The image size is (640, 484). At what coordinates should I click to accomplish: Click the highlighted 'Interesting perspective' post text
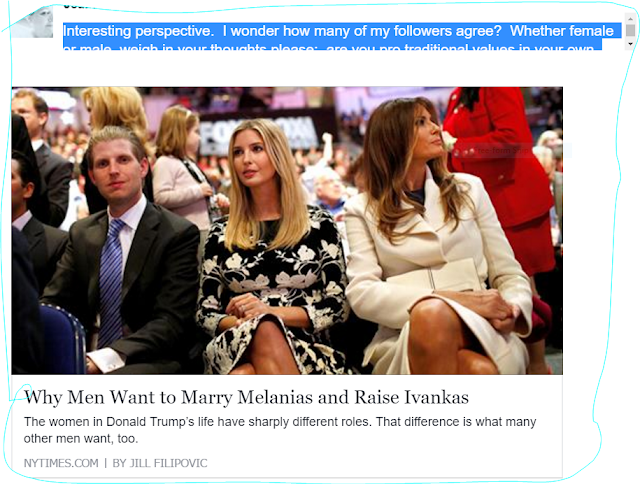click(x=342, y=31)
